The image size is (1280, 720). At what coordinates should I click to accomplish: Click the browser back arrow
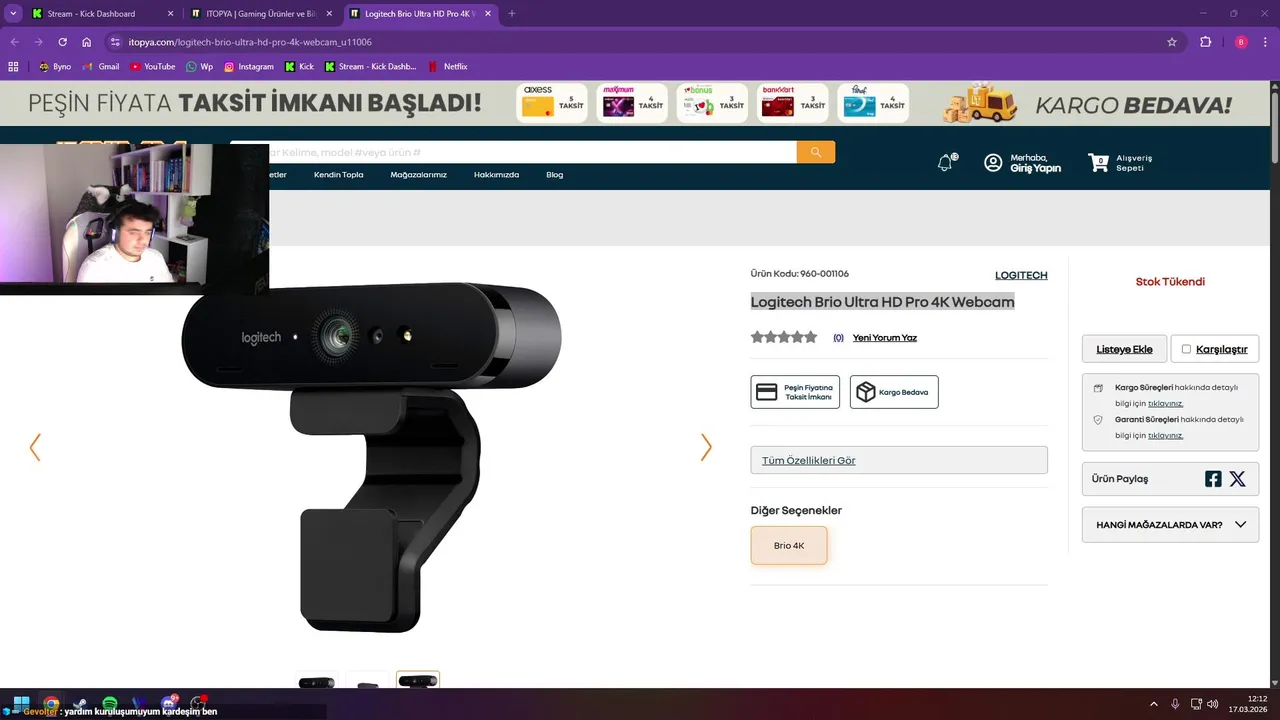pyautogui.click(x=14, y=42)
